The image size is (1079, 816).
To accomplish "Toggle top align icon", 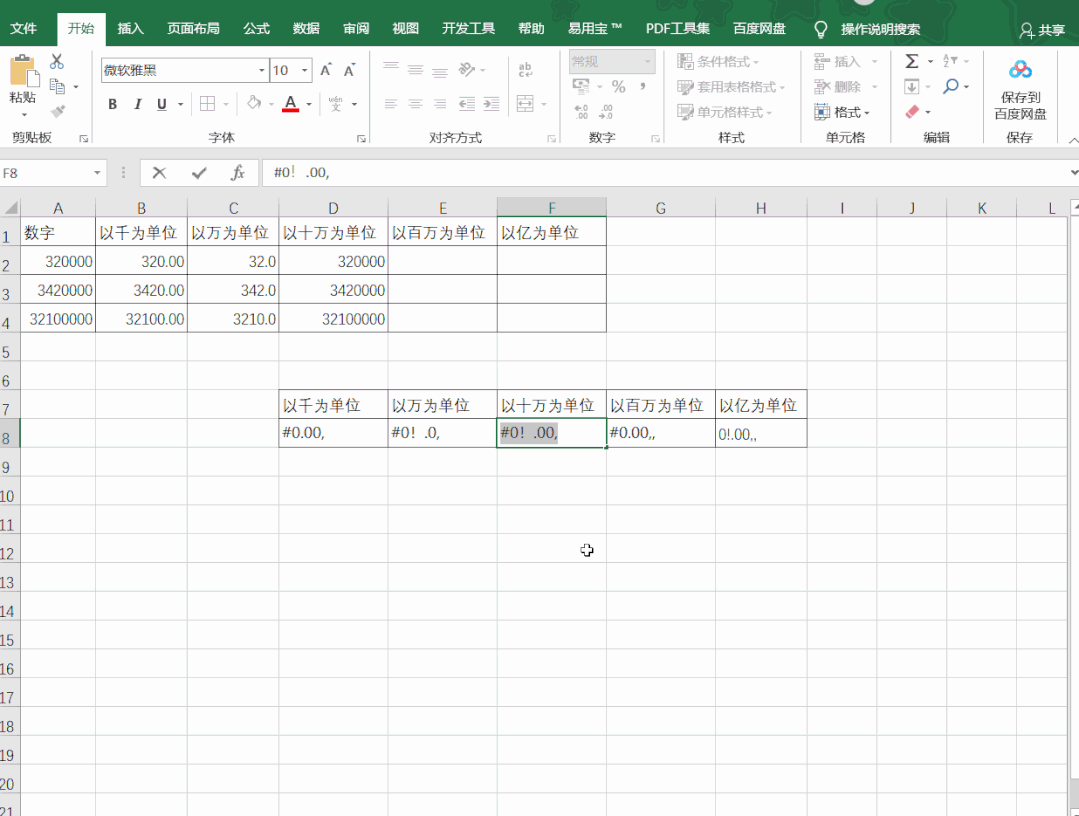I will tap(391, 67).
